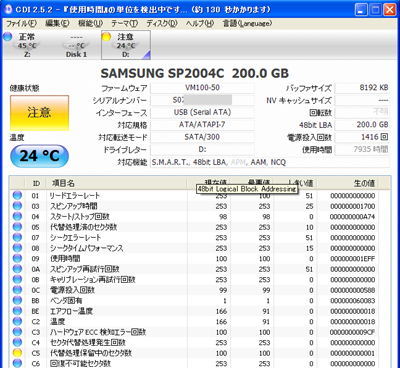The height and width of the screenshot is (368, 400).
Task: Click status icon for C6 回復不可能セクタ数
Action: [17, 363]
